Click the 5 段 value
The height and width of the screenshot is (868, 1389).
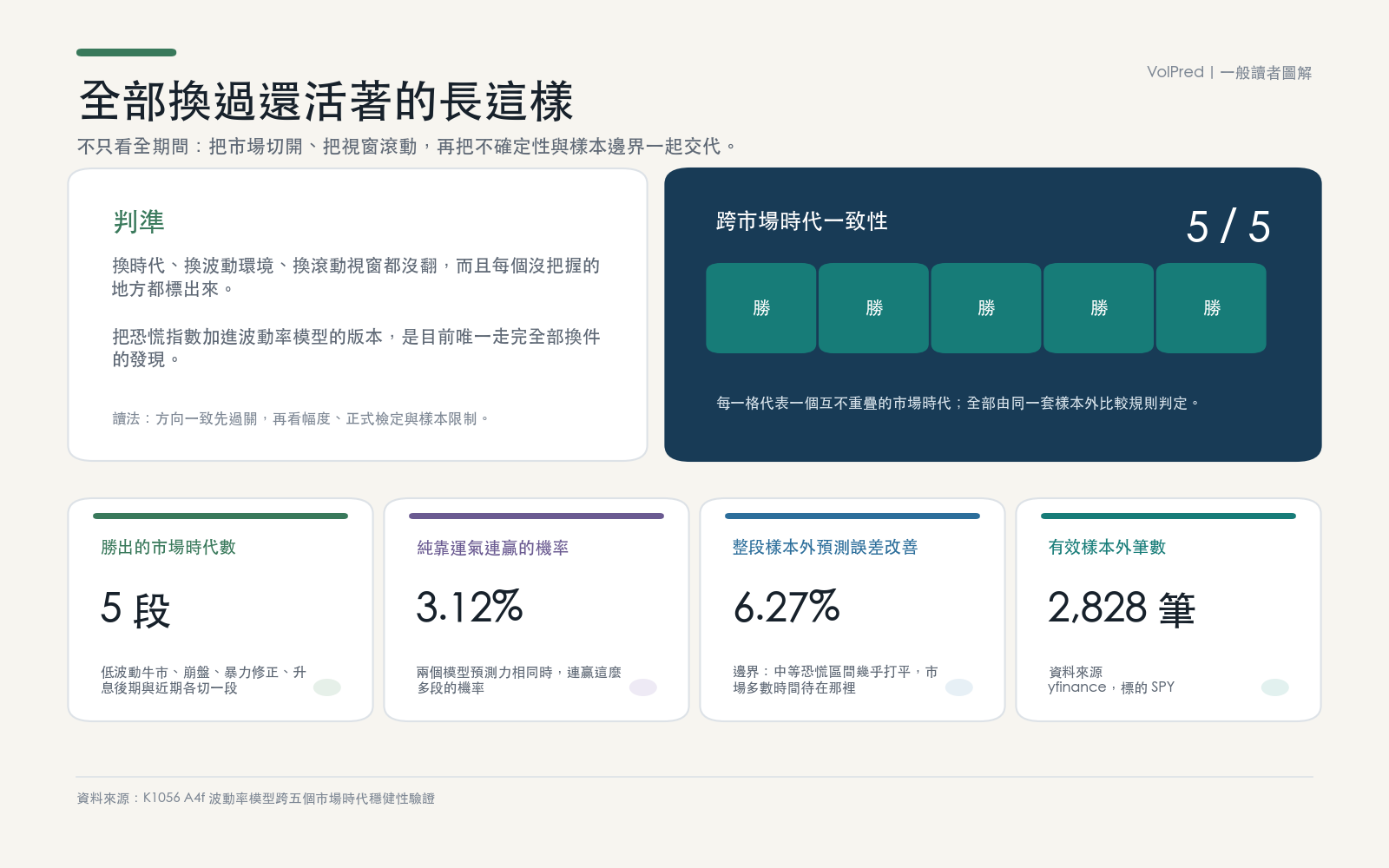[135, 608]
